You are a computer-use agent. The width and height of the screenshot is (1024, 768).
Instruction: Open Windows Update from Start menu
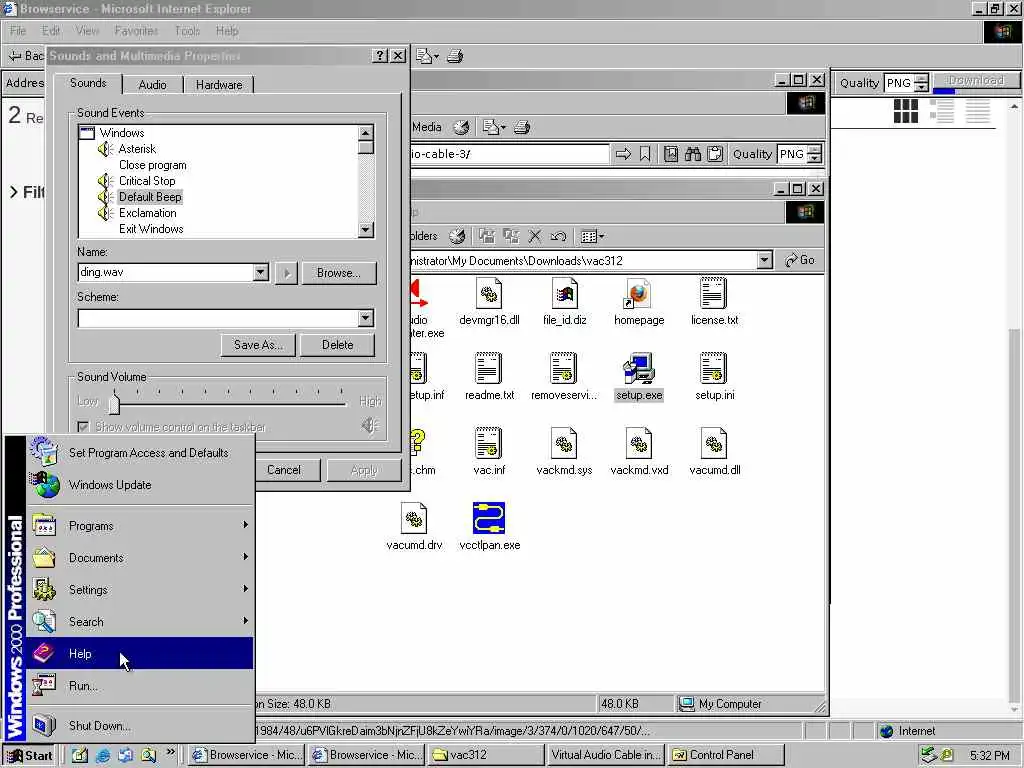[139, 485]
